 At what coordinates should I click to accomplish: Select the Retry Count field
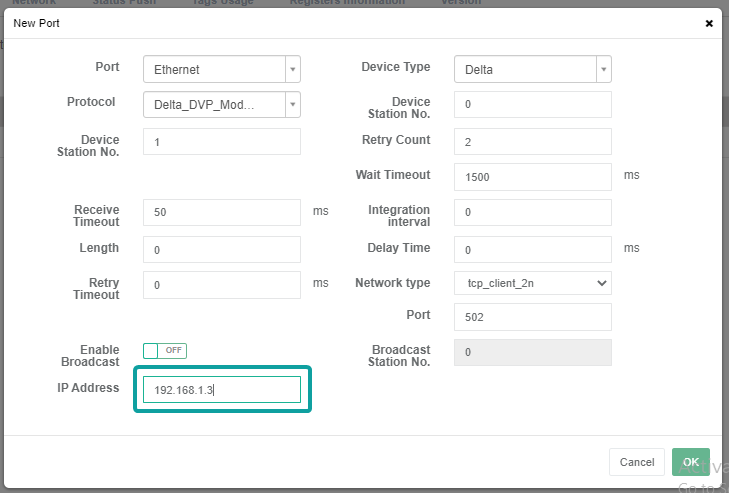tap(532, 142)
